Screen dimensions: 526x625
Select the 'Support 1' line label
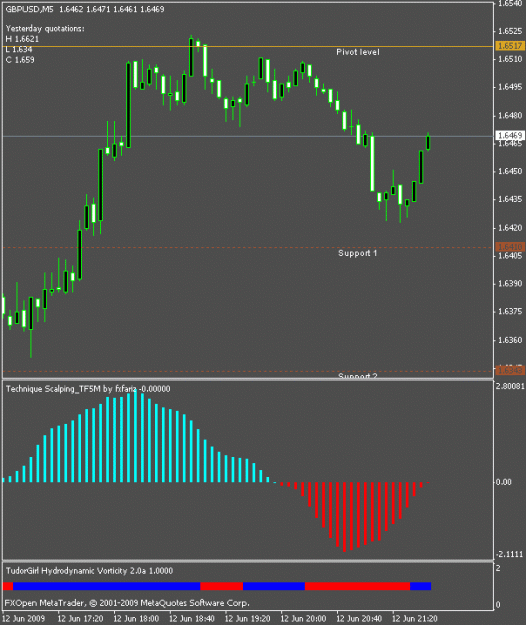pyautogui.click(x=357, y=253)
